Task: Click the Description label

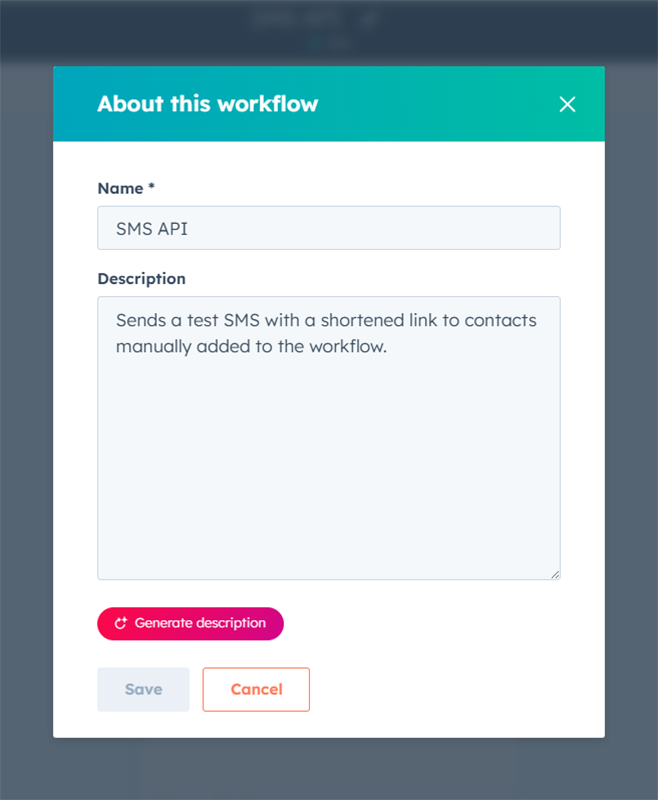Action: tap(141, 279)
